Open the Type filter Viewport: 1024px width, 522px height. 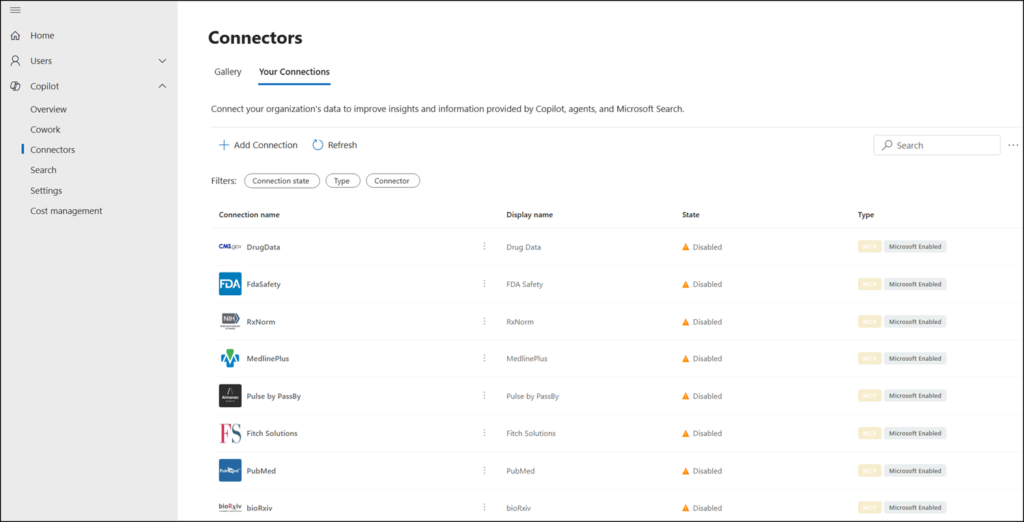[x=343, y=181]
